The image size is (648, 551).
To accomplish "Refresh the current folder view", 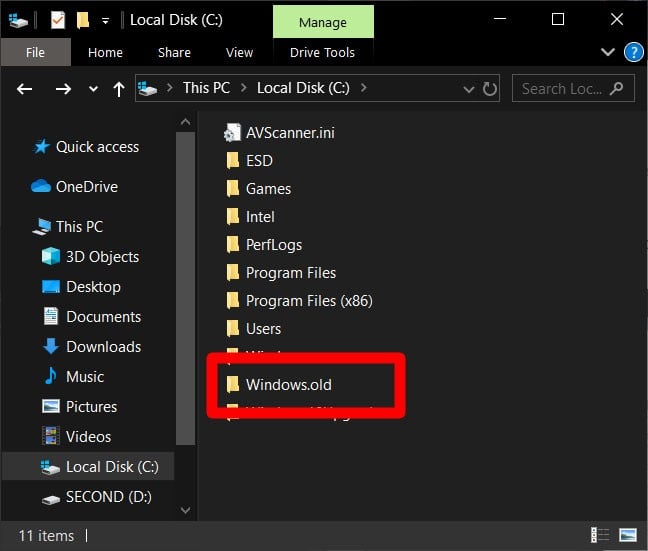I will pos(490,89).
